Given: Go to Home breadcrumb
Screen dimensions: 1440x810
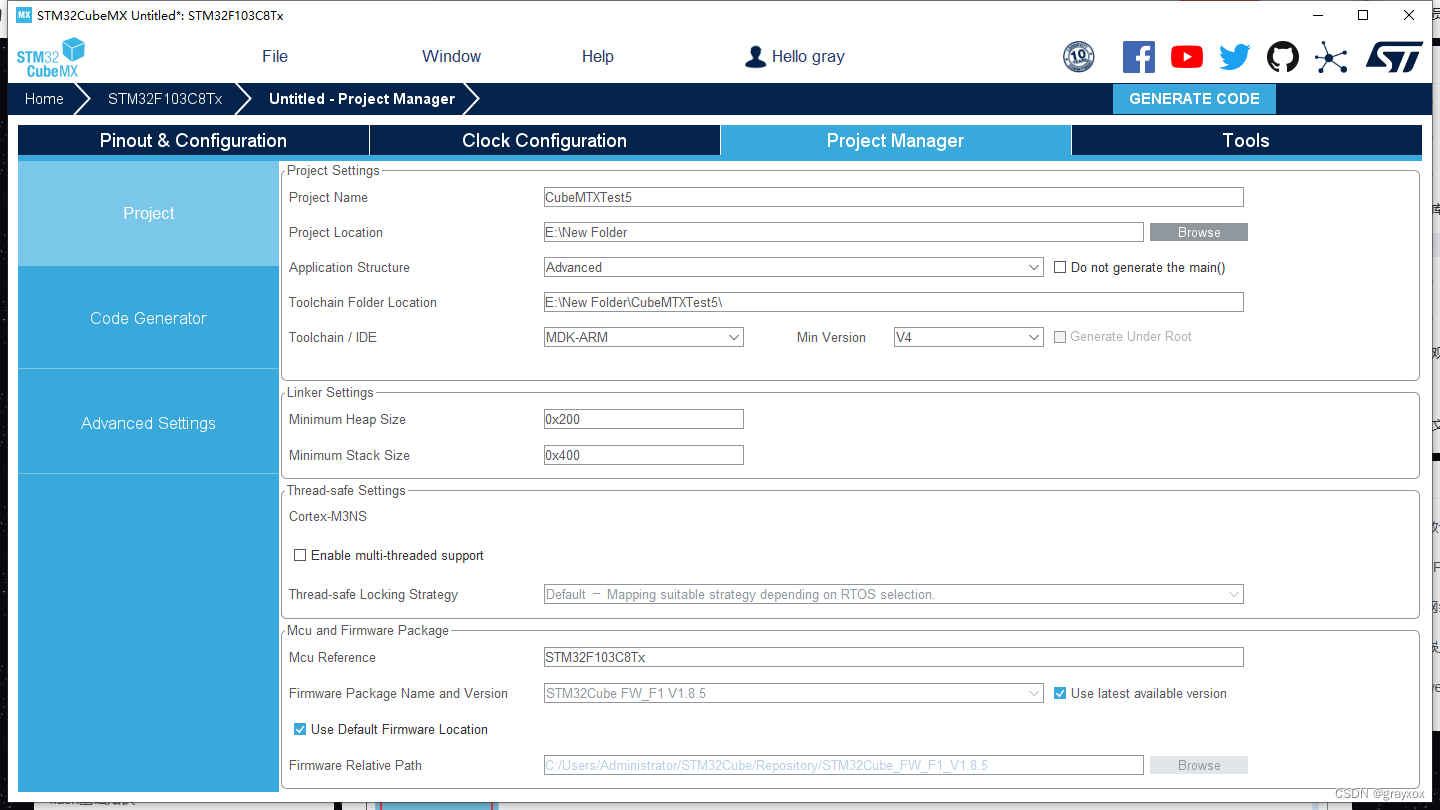Looking at the screenshot, I should 44,99.
